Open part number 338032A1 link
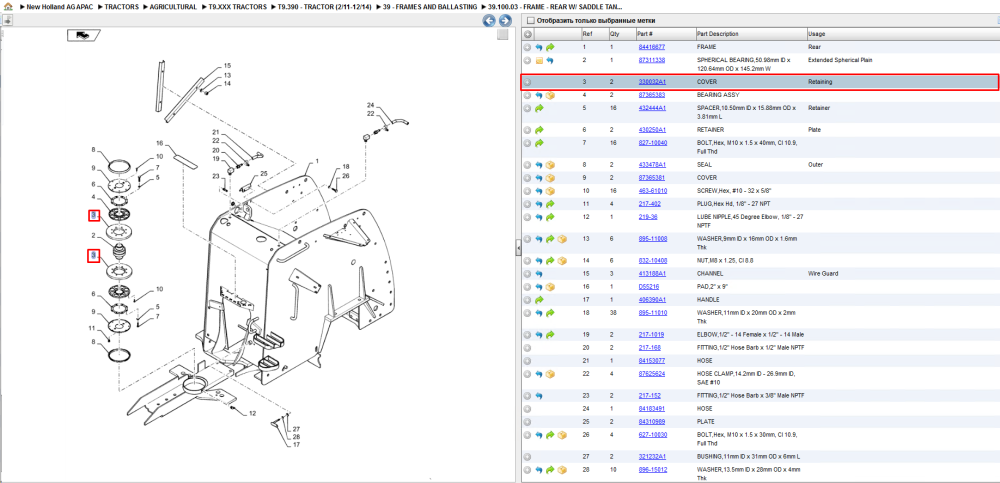1000x483 pixels. (x=652, y=82)
